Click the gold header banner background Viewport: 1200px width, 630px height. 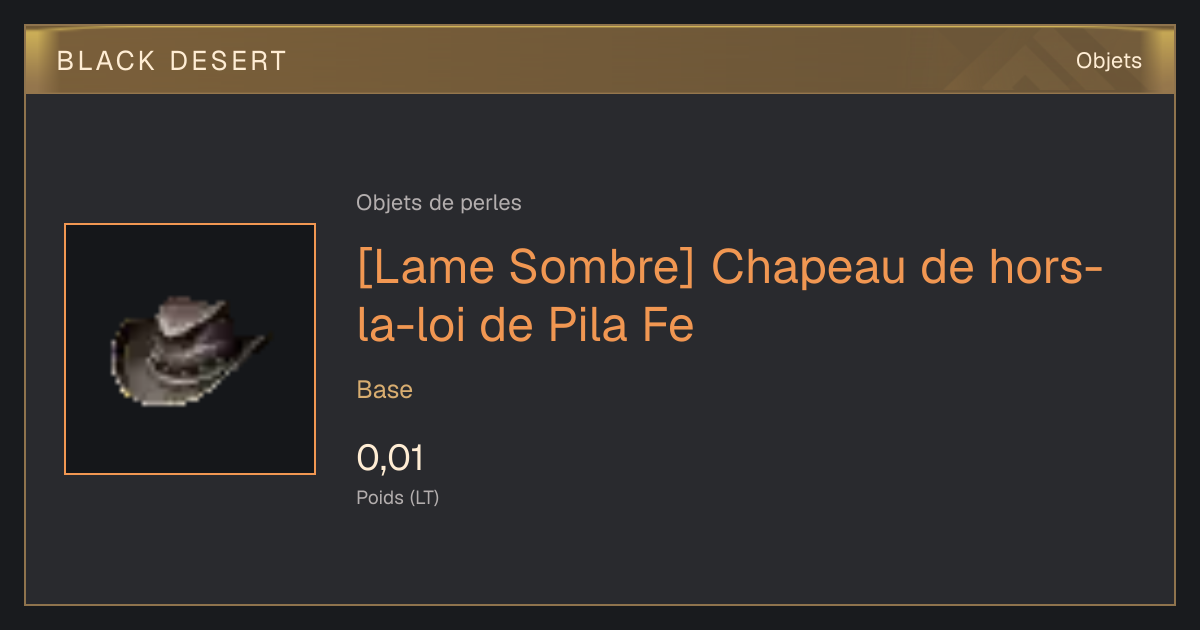(x=600, y=61)
